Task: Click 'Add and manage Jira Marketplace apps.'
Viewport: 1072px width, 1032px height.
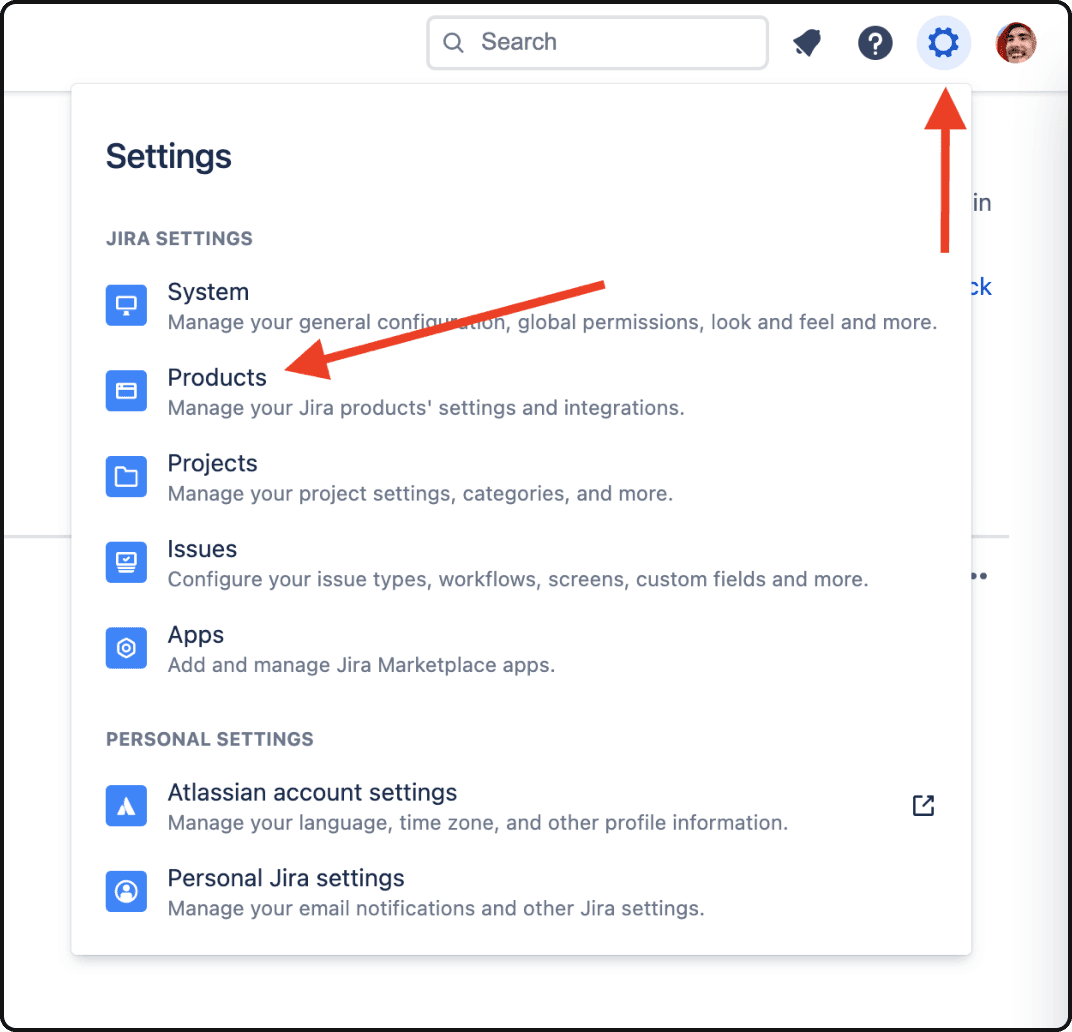Action: [362, 665]
